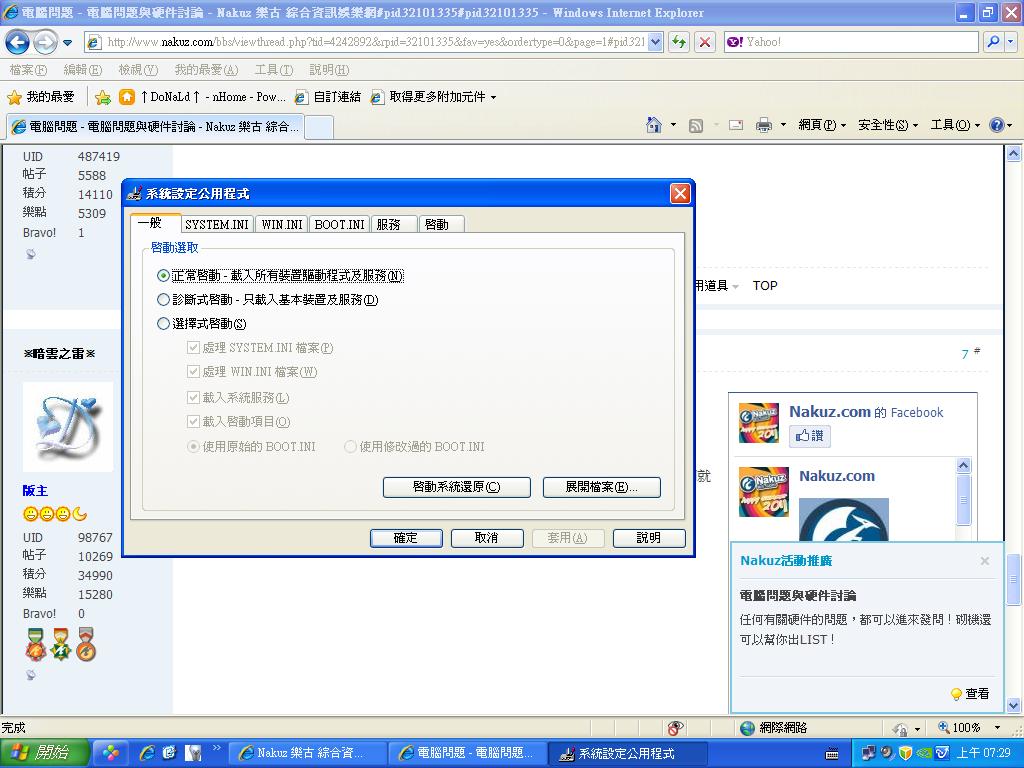Click the Stop loading X icon
Screen dimensions: 1024x768
click(x=705, y=42)
